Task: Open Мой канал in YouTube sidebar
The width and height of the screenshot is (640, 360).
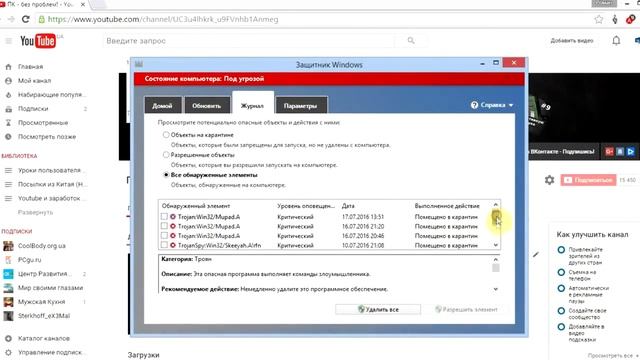Action: (34, 81)
